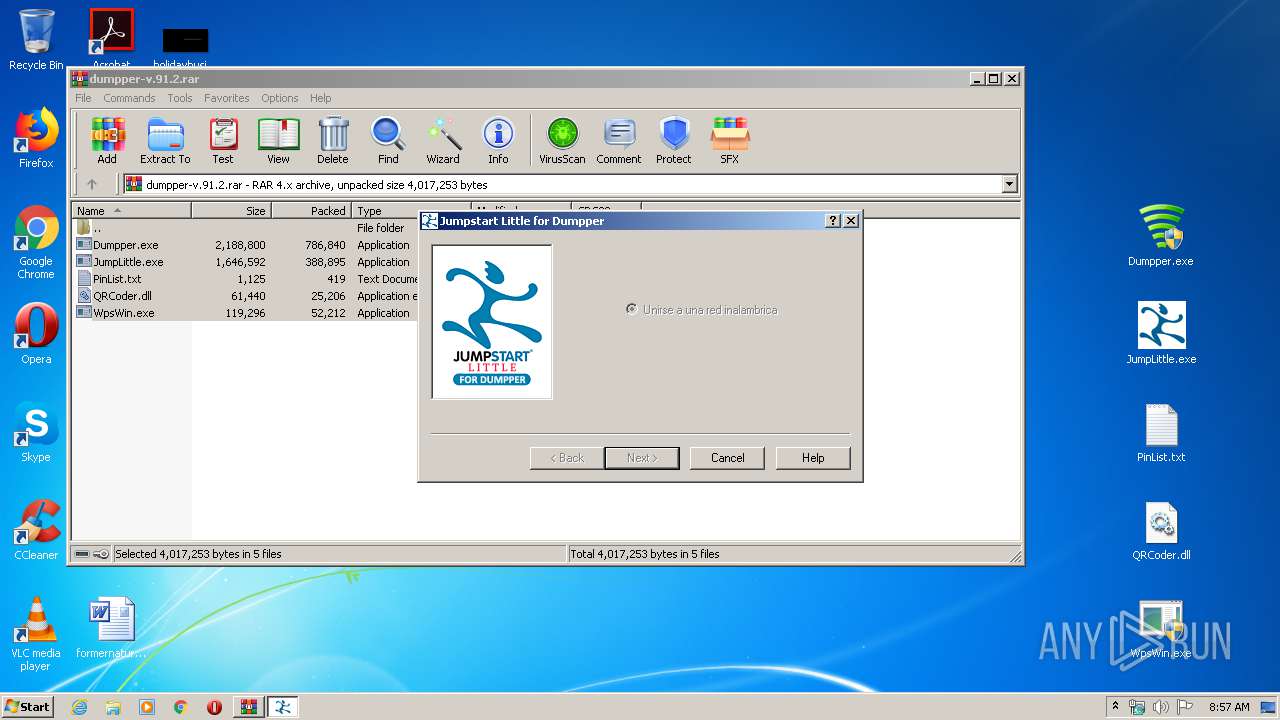Click the Help button in Jumpstart dialog
This screenshot has width=1280, height=720.
point(813,458)
